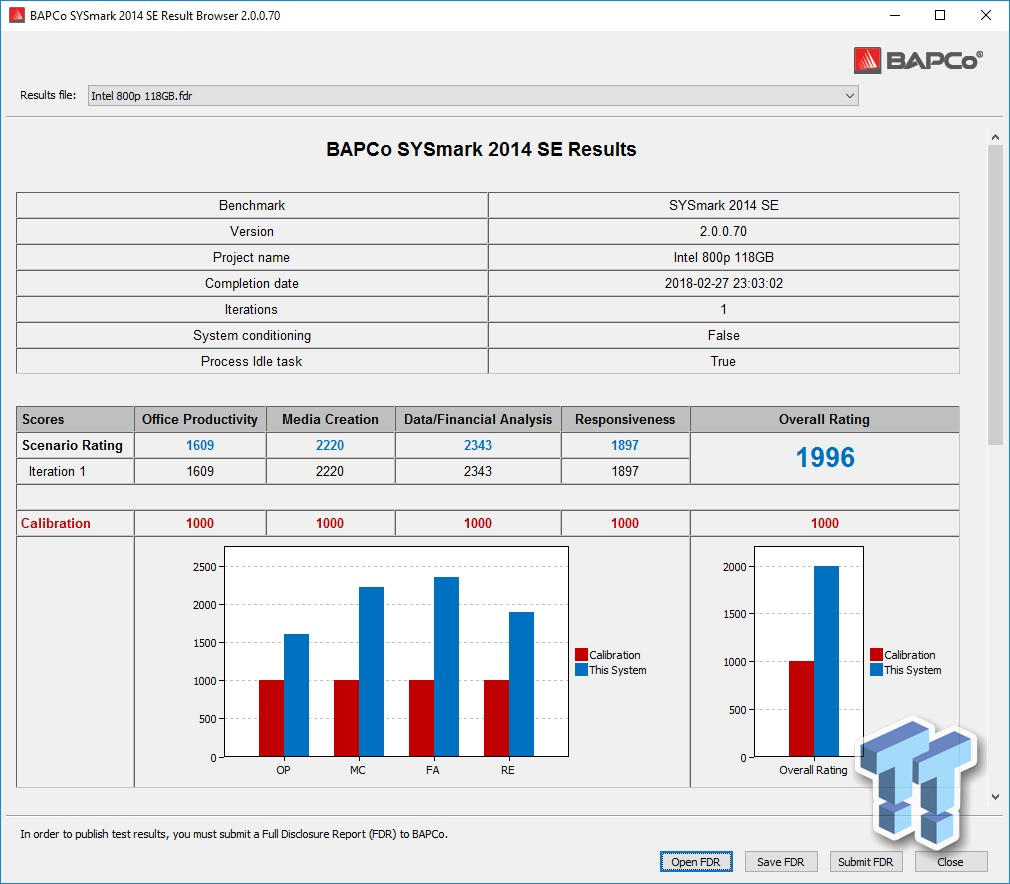The height and width of the screenshot is (884, 1010).
Task: Click the BAPCo SYSmark title bar app icon
Action: click(16, 15)
